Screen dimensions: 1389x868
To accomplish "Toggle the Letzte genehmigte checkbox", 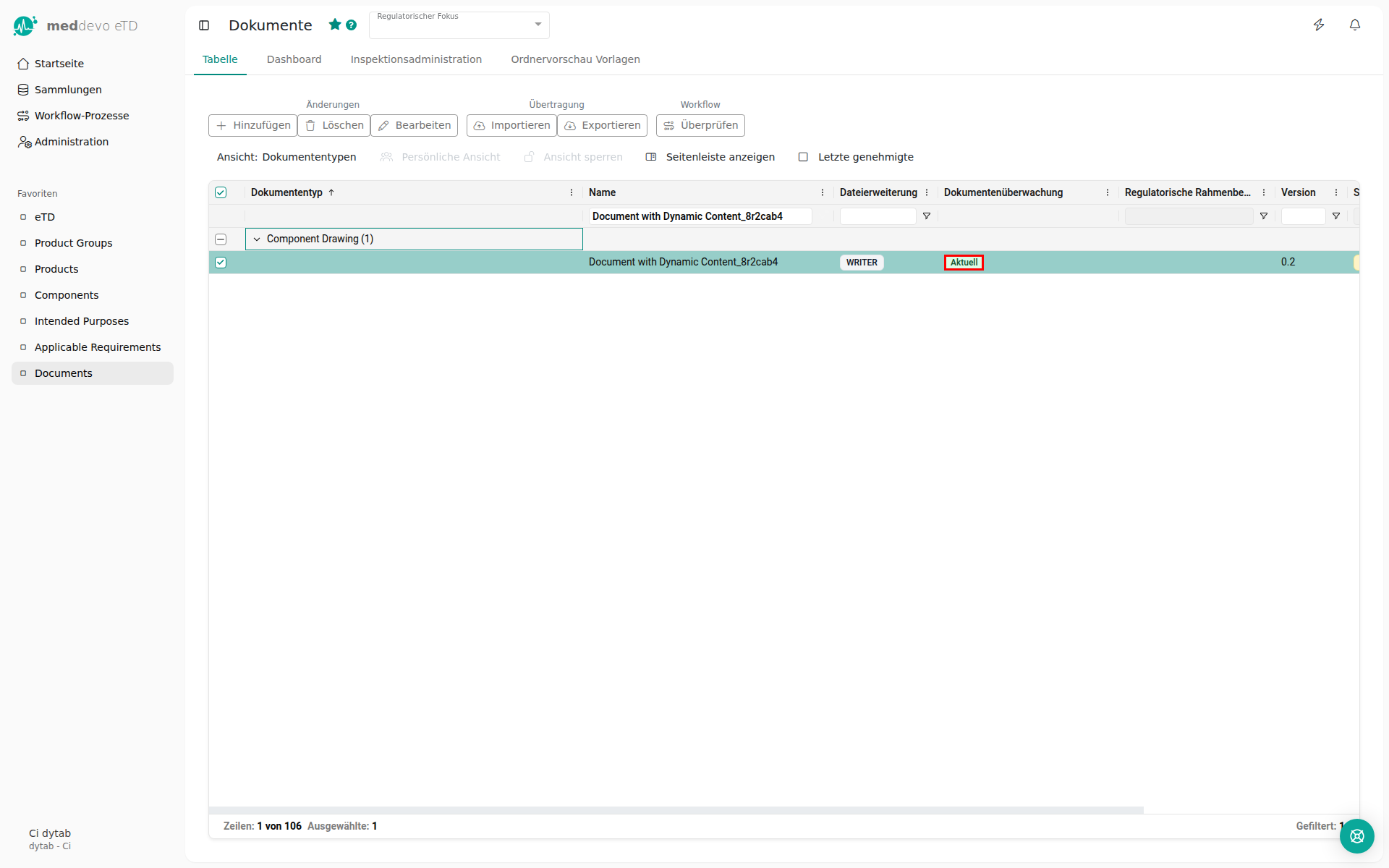I will coord(803,157).
